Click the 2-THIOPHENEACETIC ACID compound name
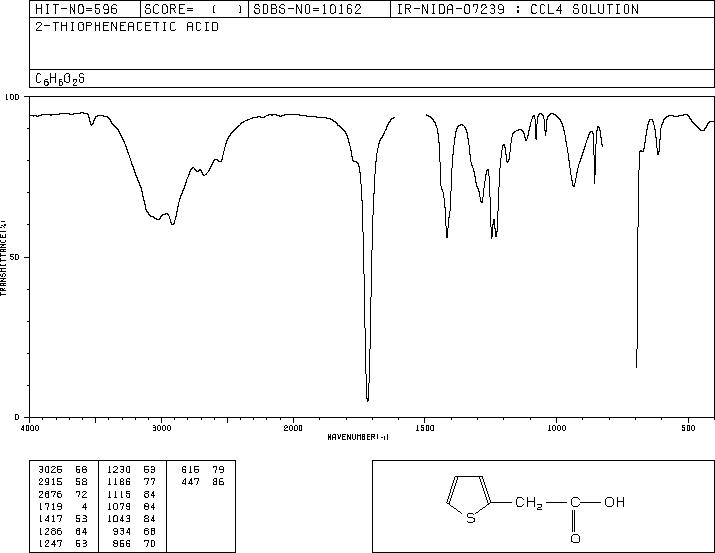Viewport: 715px width, 553px height. (127, 27)
